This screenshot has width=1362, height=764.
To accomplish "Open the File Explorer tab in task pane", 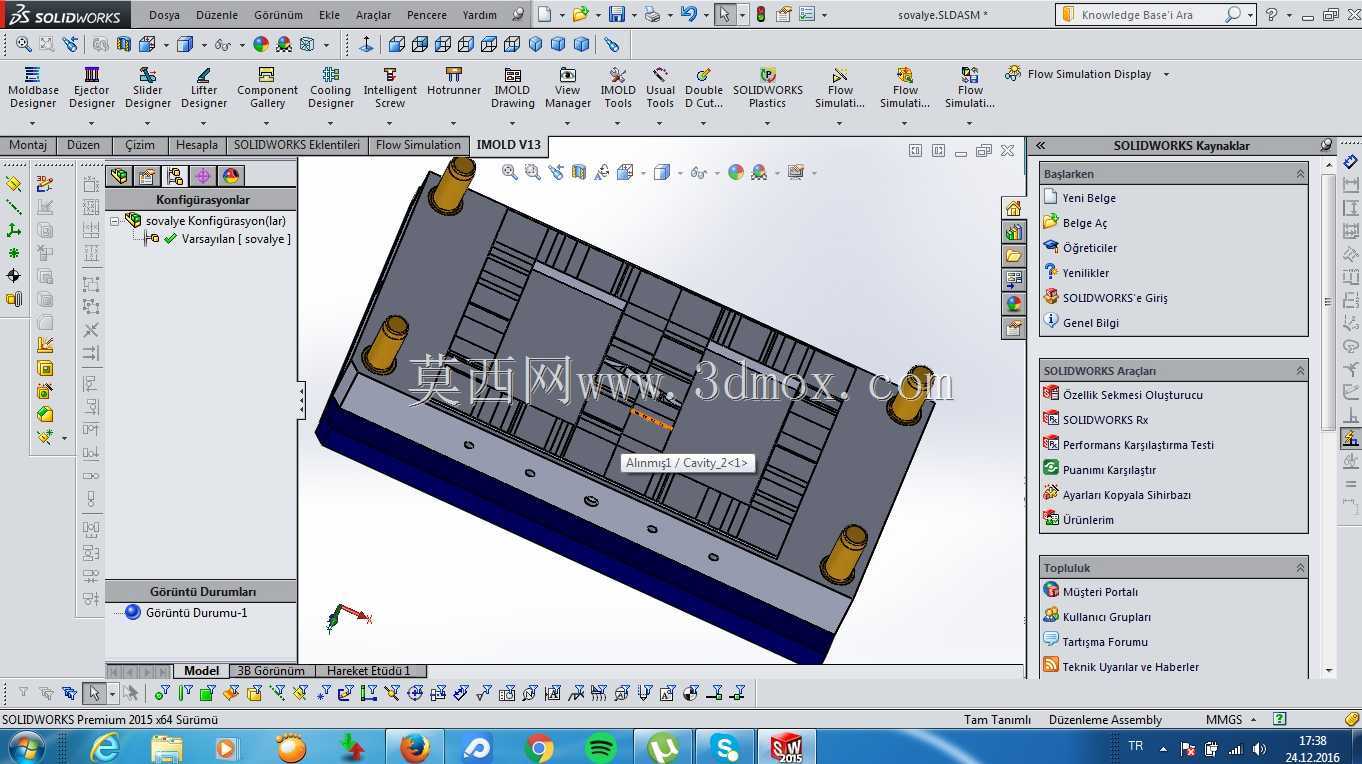I will tap(1014, 256).
